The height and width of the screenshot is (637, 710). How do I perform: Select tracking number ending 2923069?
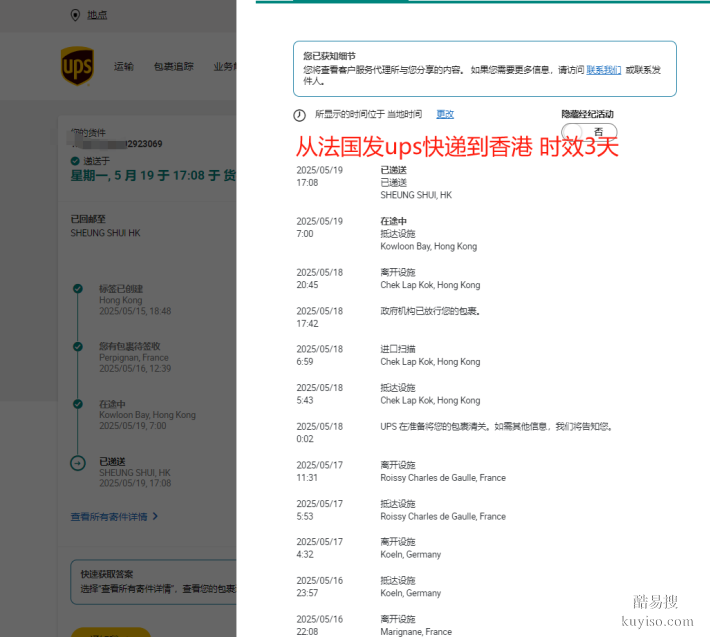117,144
